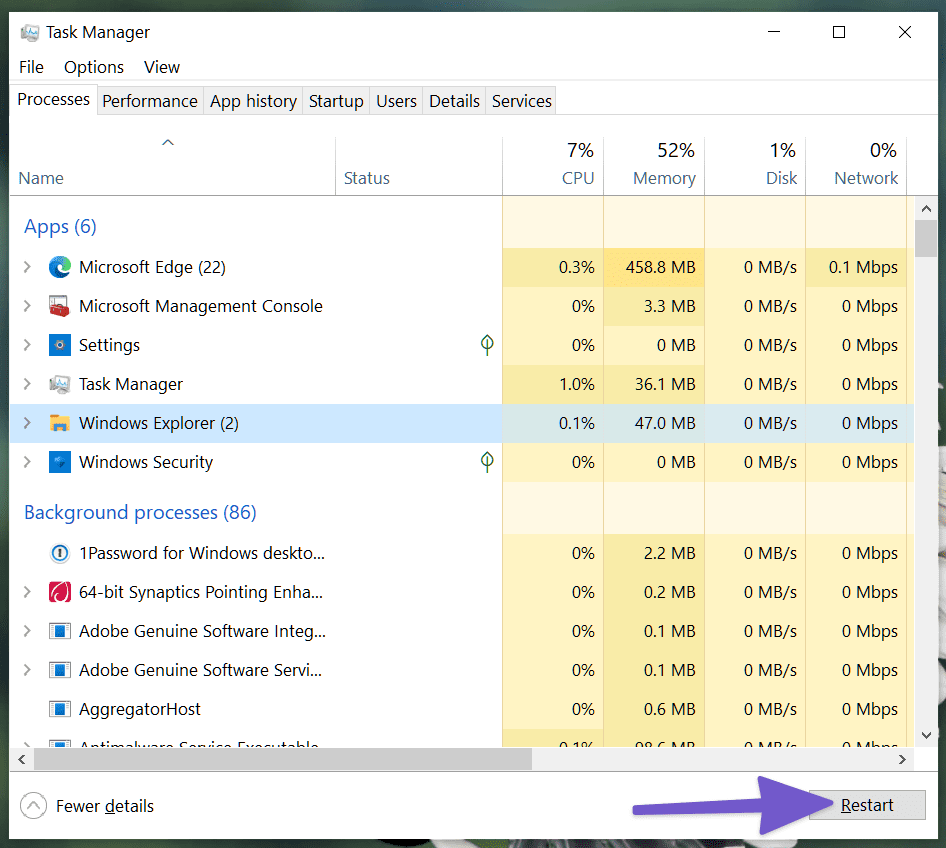
Task: Sort by the Name column header
Action: click(173, 166)
